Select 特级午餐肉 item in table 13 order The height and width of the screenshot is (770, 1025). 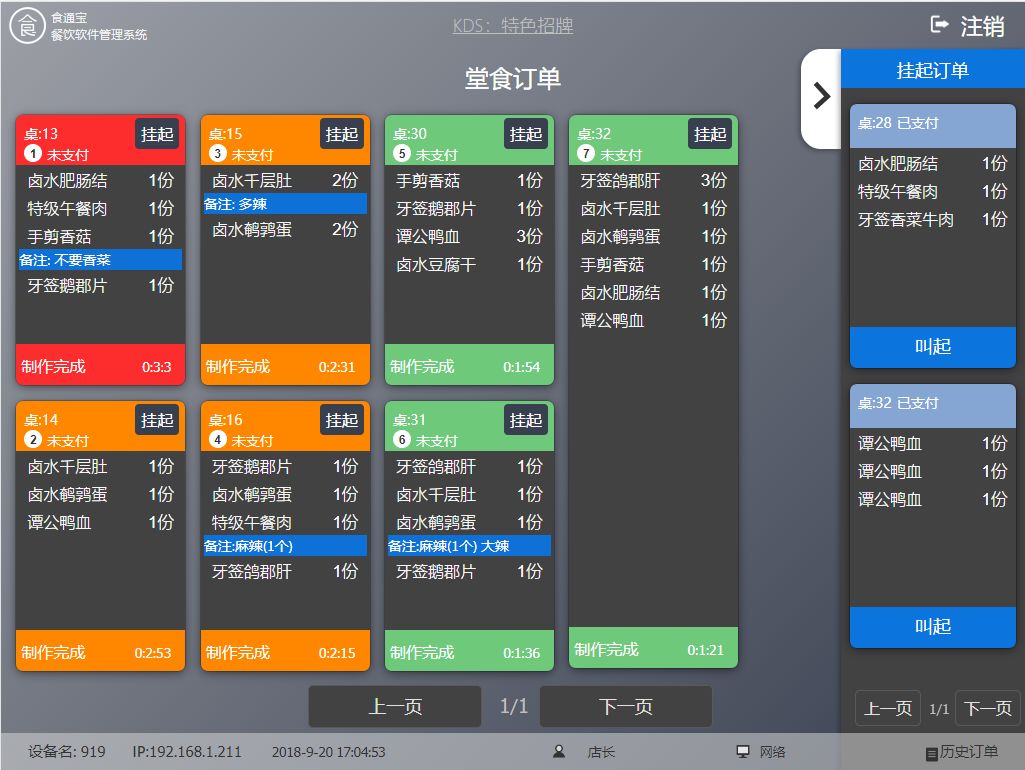coord(101,209)
